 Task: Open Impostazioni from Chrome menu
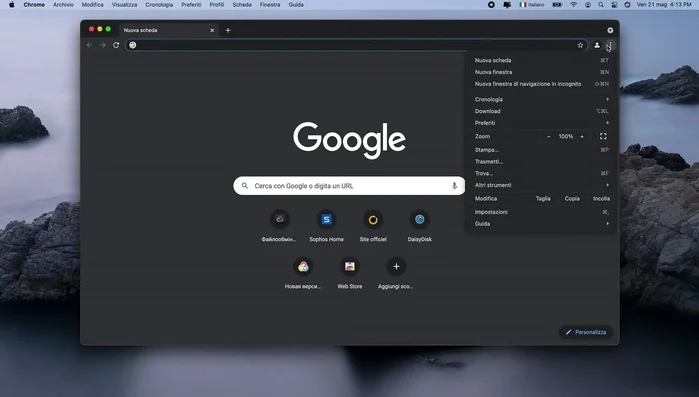(x=541, y=212)
